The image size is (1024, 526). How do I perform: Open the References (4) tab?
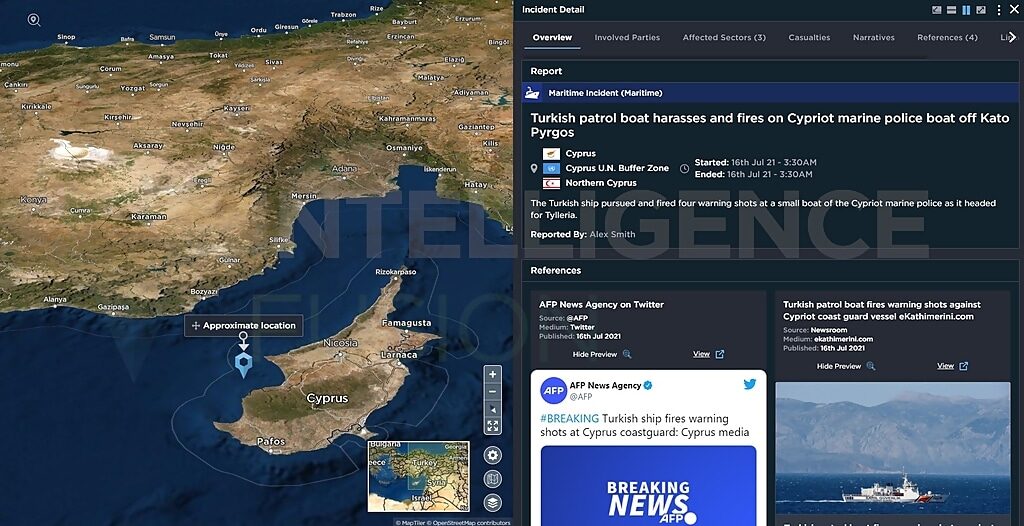947,38
